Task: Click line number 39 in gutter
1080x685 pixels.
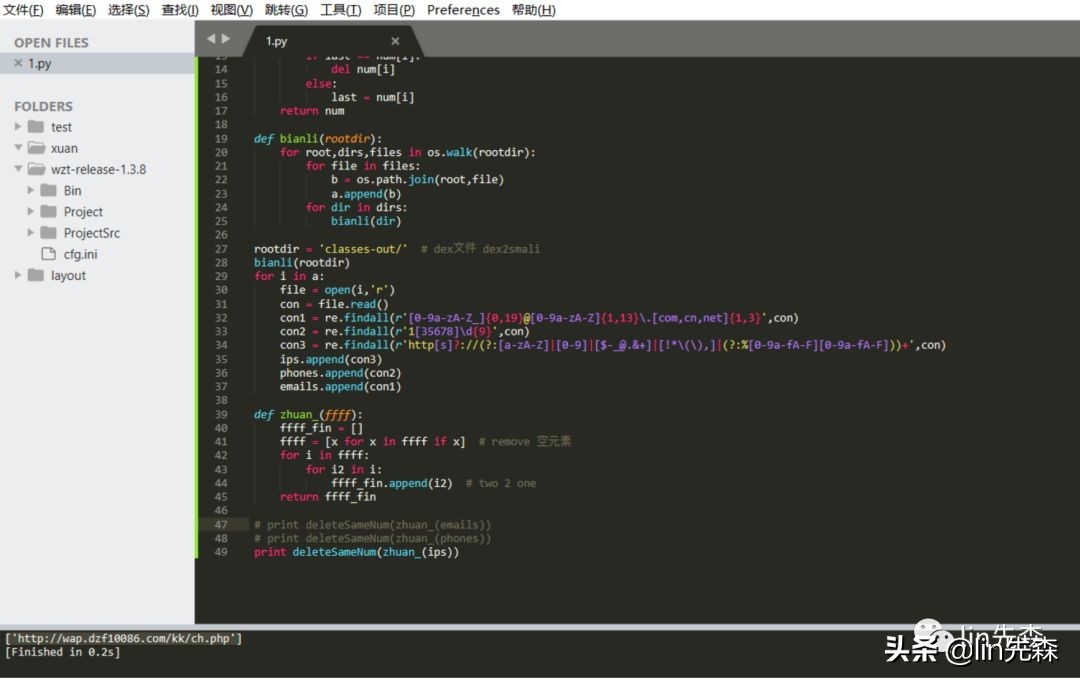Action: pos(221,414)
